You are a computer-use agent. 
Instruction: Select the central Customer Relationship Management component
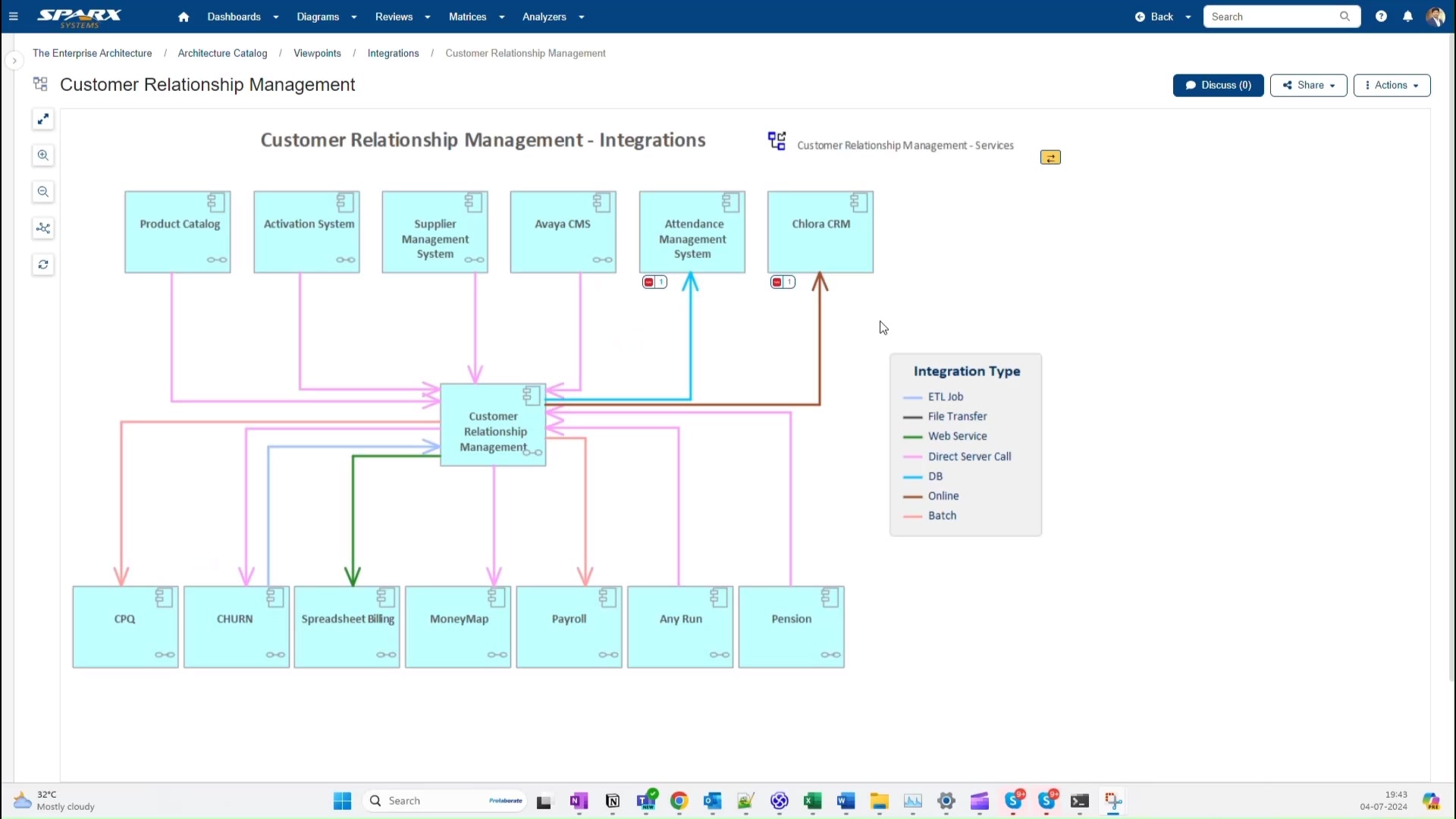pos(493,425)
